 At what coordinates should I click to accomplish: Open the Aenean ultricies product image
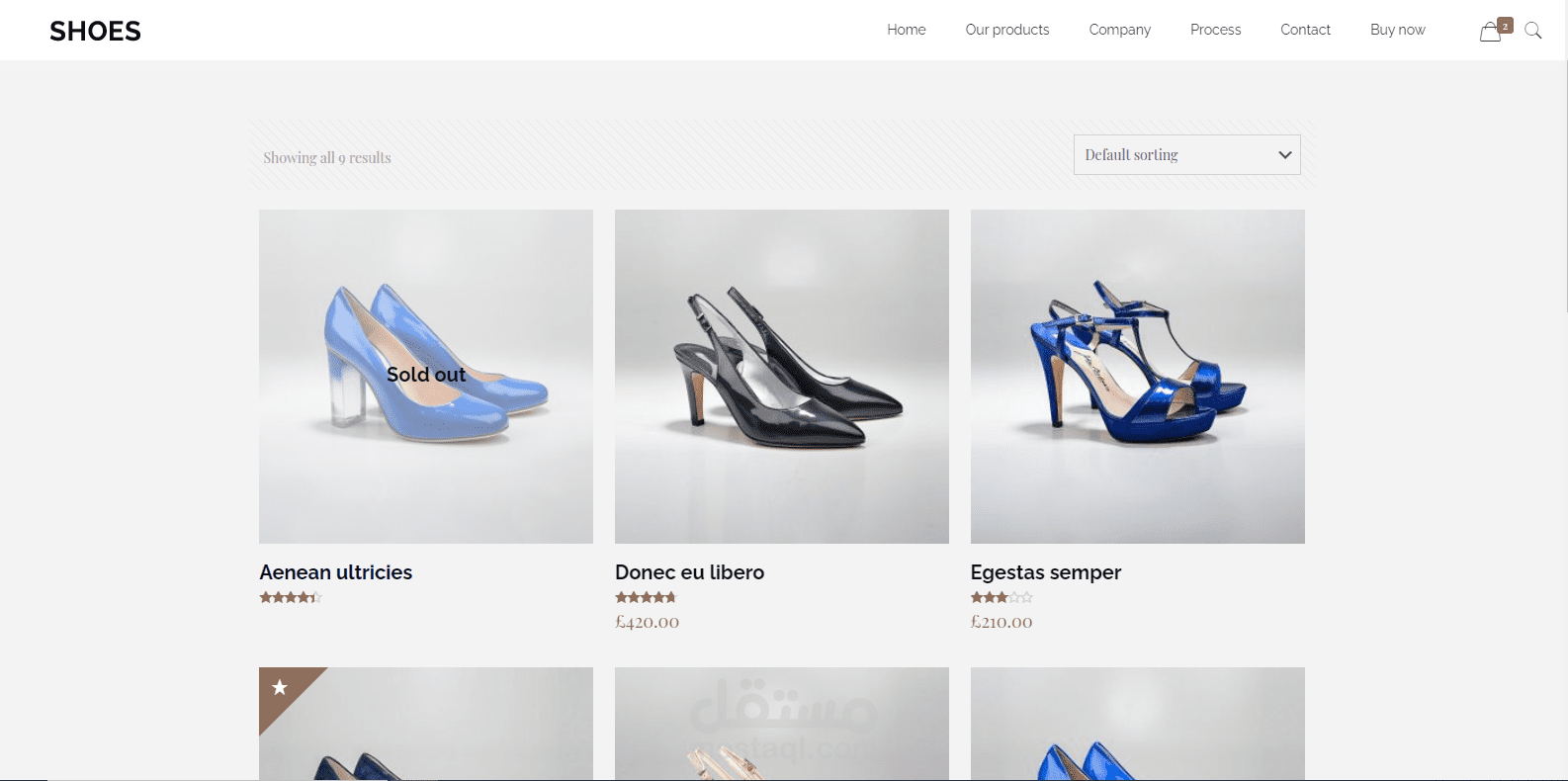tap(426, 377)
